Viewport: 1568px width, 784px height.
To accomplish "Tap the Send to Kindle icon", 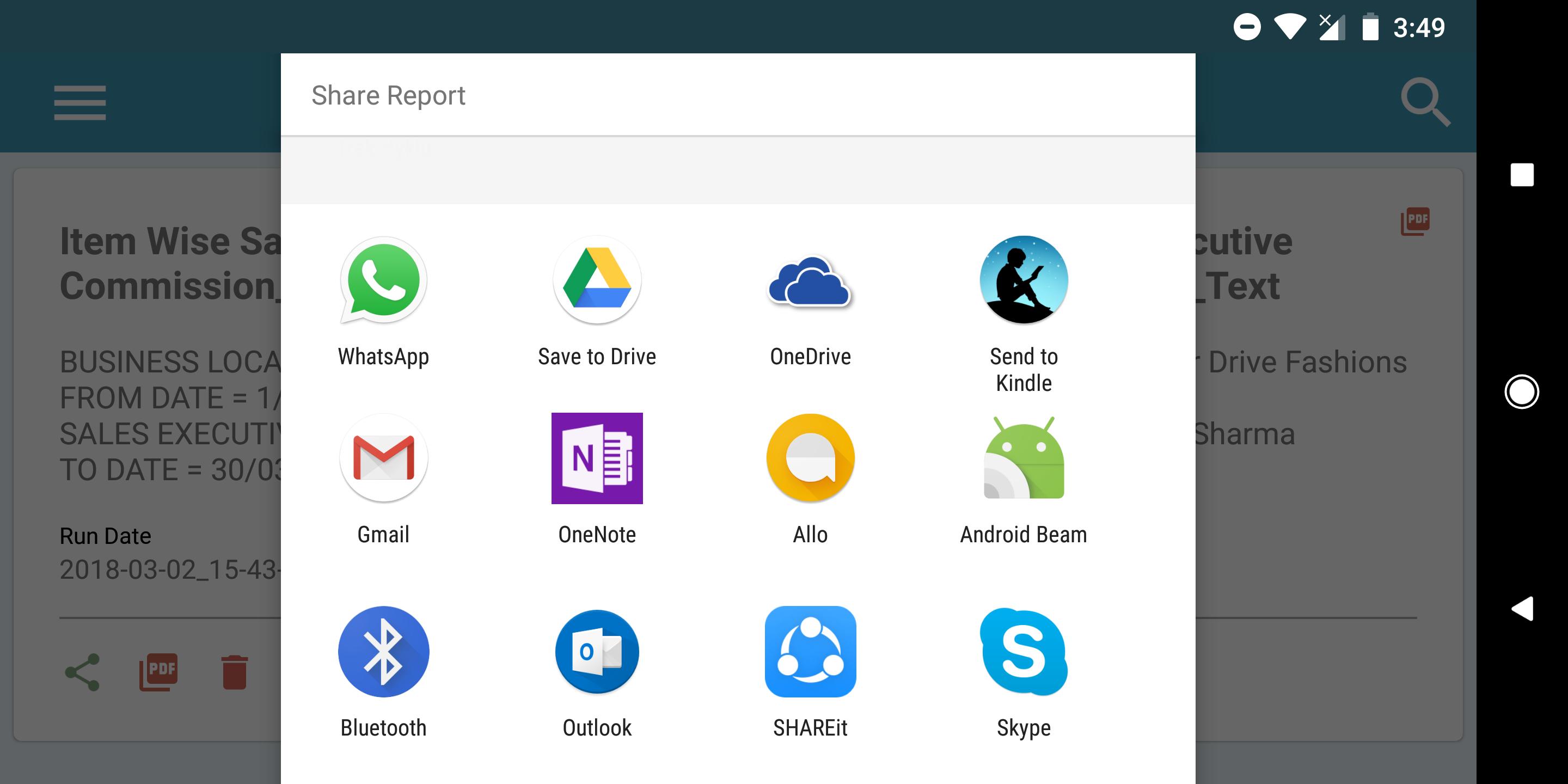I will click(1024, 280).
